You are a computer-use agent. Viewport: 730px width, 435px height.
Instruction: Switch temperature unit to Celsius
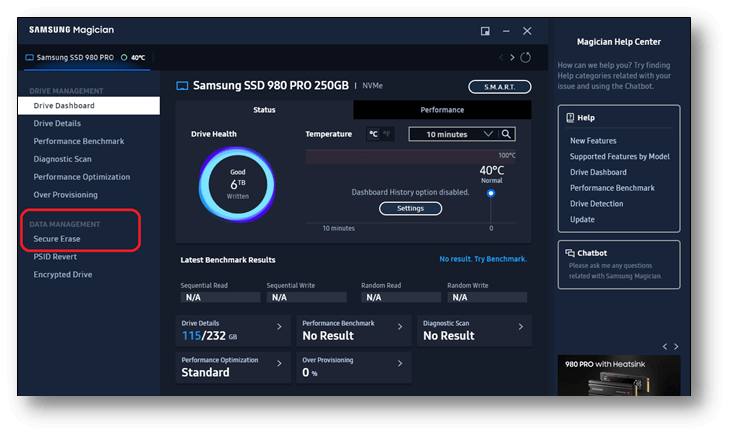tap(373, 134)
